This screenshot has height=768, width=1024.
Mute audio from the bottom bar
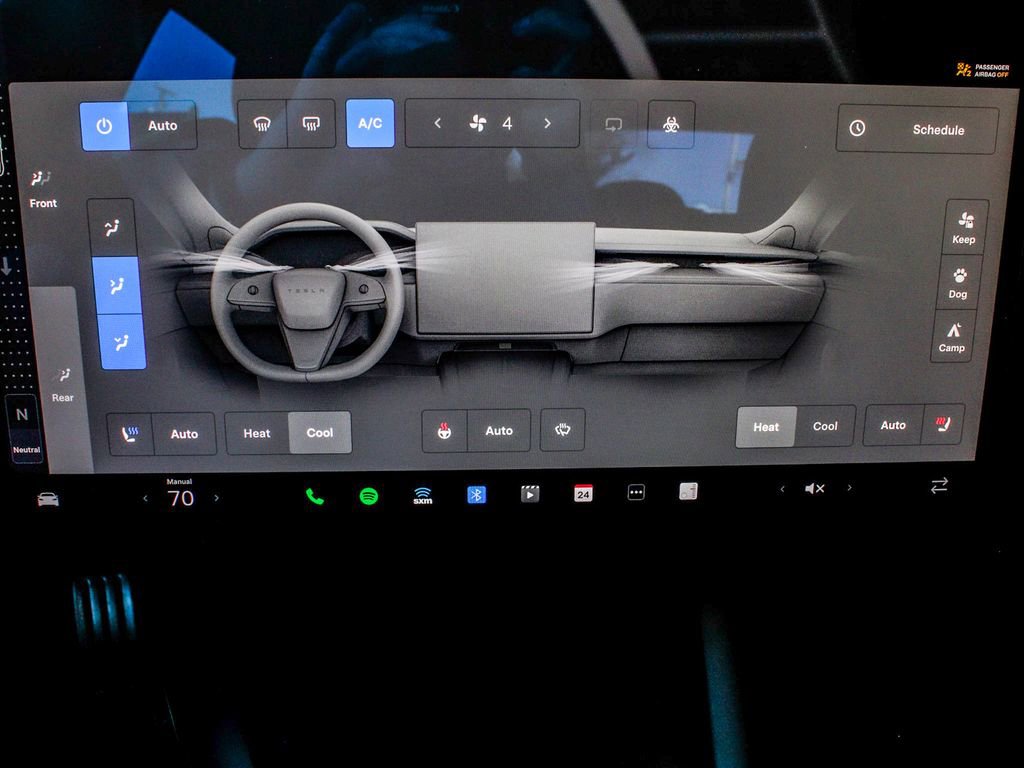tap(814, 489)
